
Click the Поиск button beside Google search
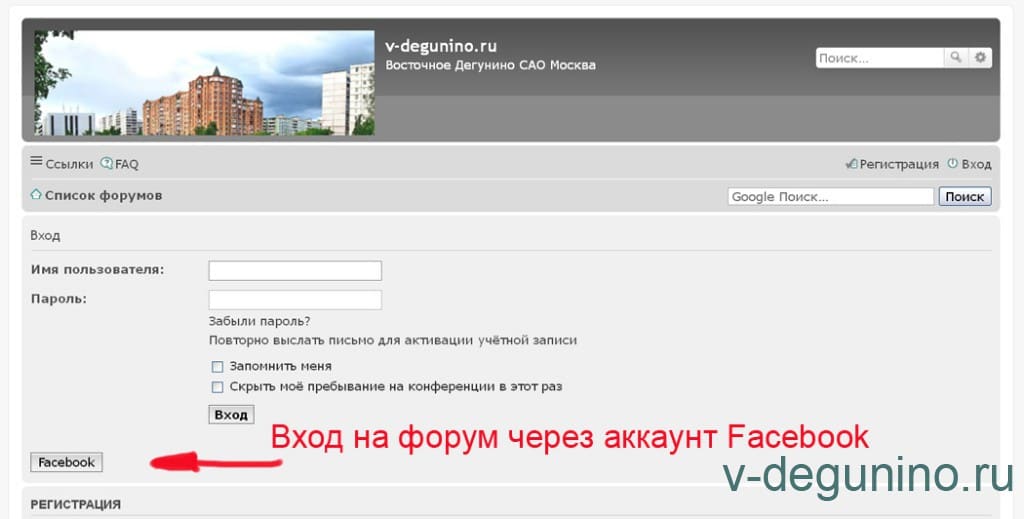click(x=964, y=197)
